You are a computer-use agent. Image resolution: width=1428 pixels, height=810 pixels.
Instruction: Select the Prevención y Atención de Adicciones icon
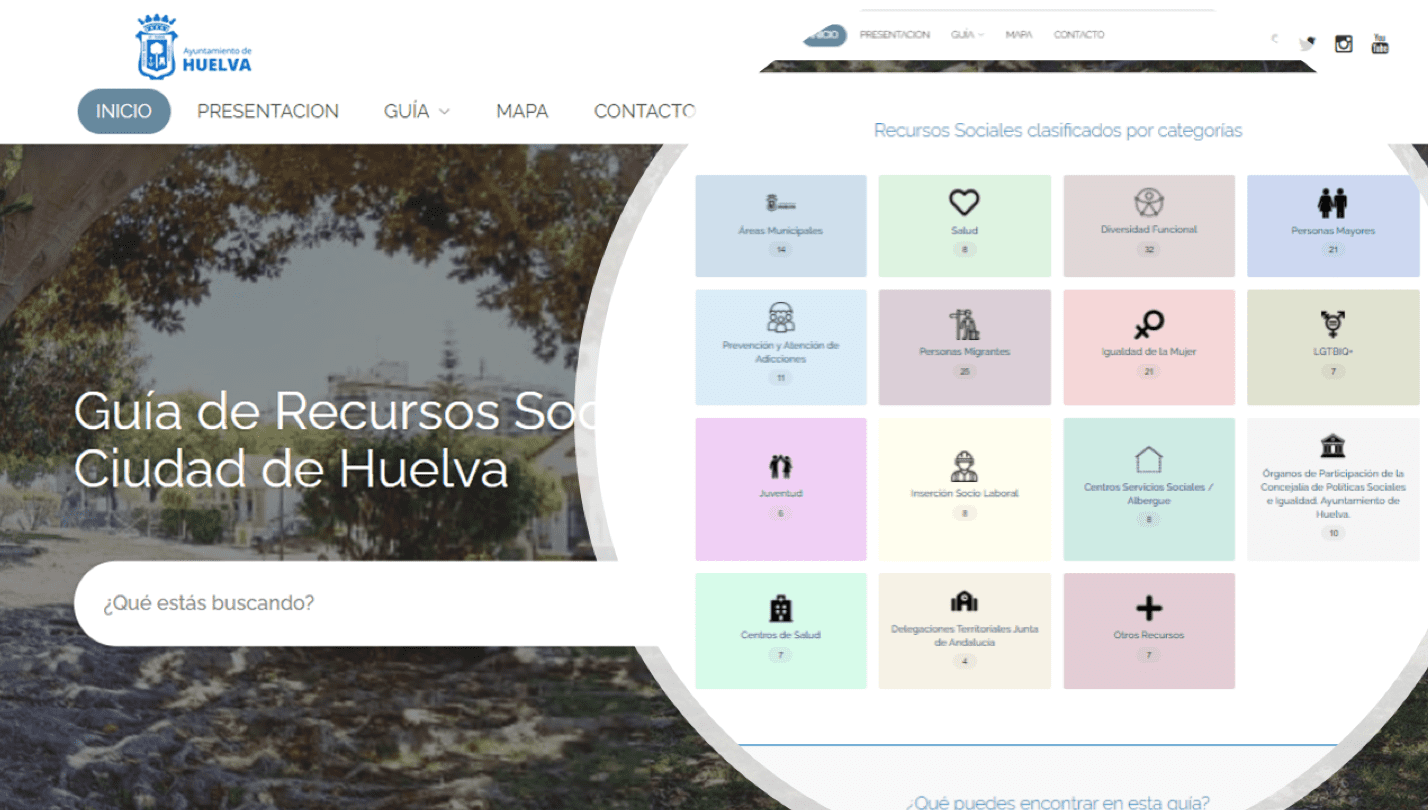[x=781, y=318]
